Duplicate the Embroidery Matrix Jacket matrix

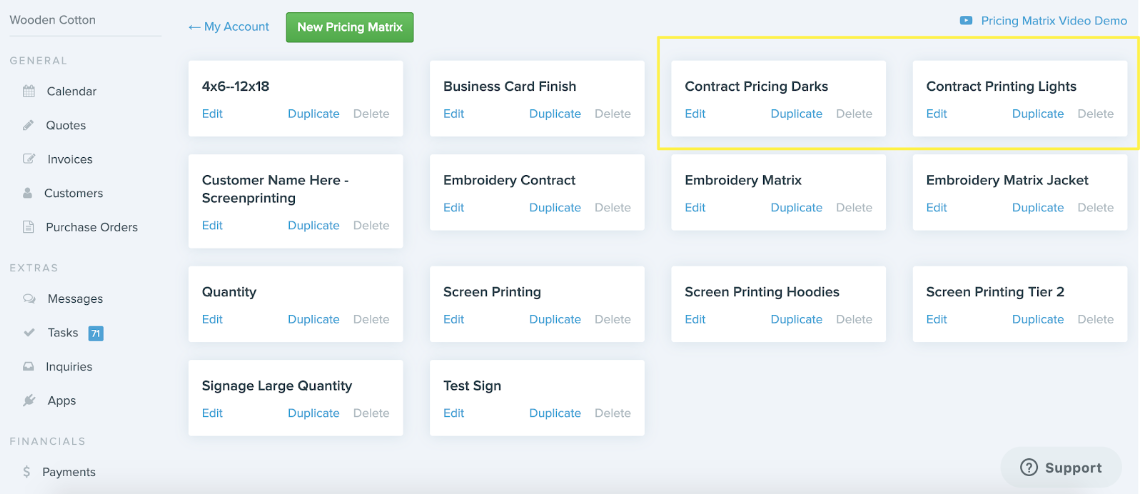click(1037, 207)
